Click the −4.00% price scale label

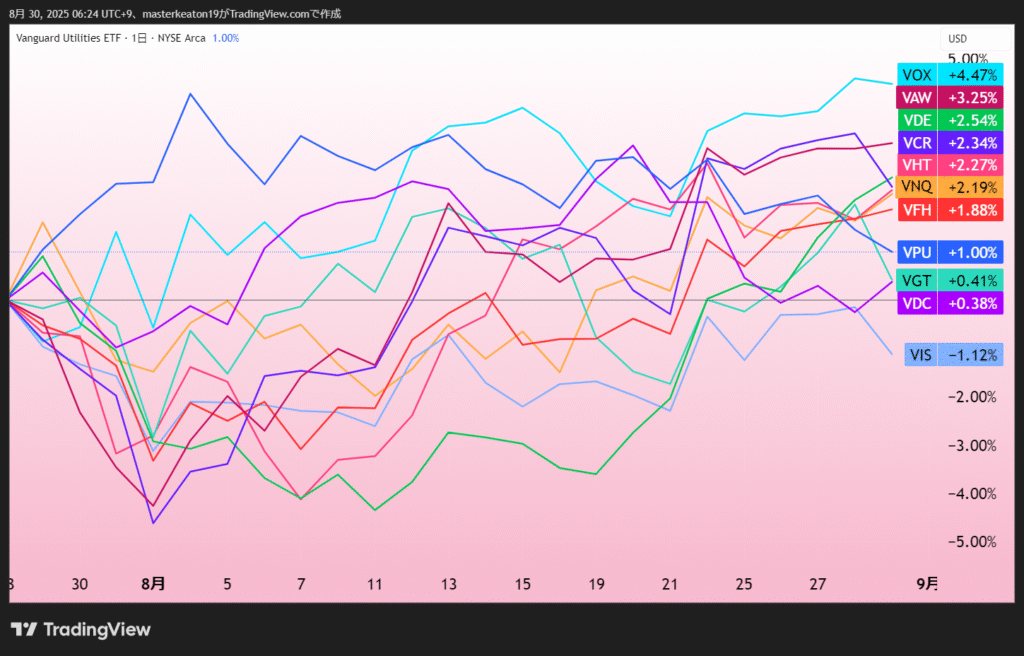click(972, 493)
